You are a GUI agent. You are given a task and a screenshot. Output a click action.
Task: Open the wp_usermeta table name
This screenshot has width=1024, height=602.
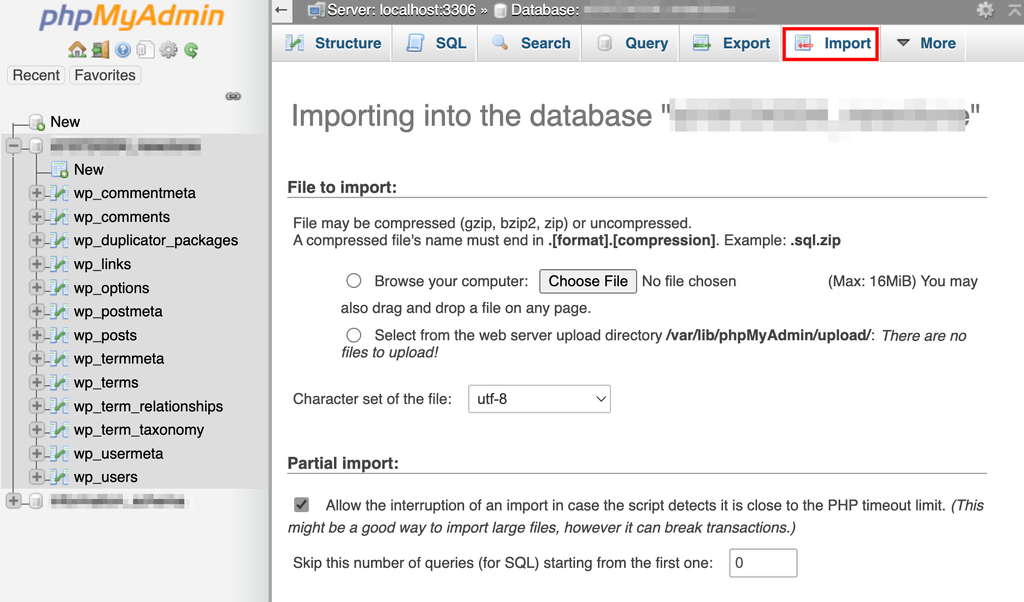(118, 454)
